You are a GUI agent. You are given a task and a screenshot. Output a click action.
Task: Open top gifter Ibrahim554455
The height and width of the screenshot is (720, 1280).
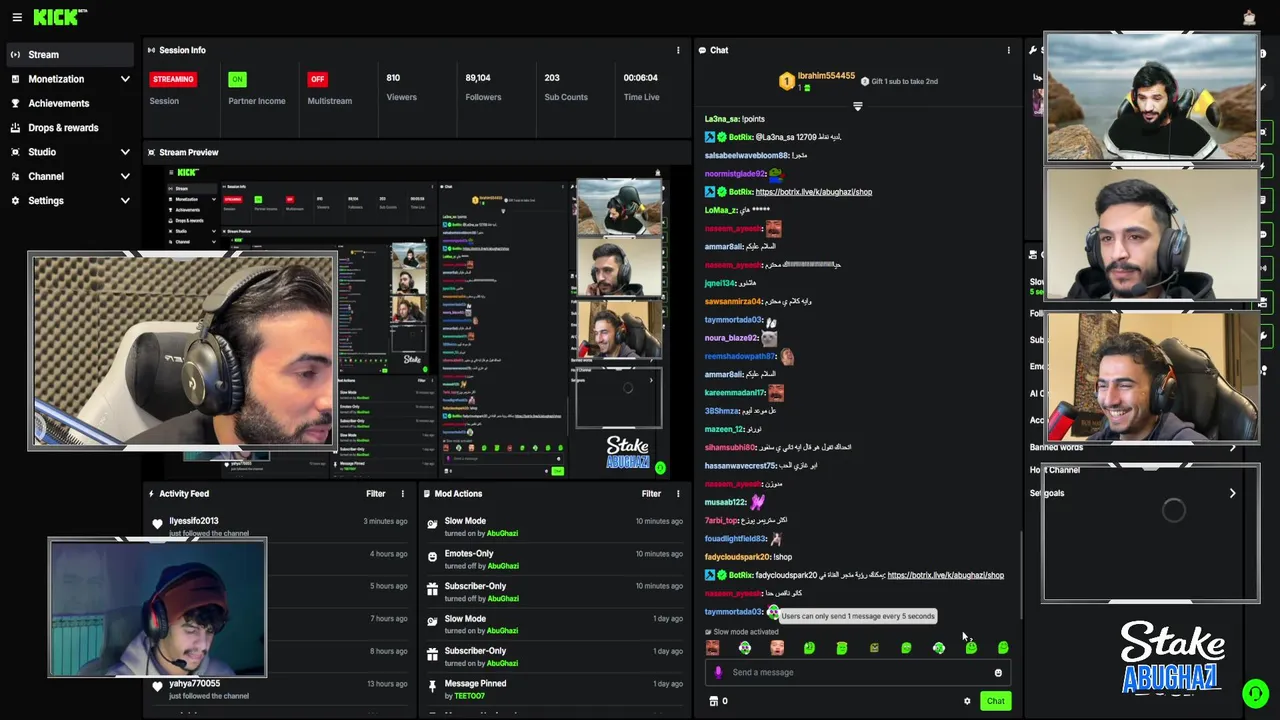click(x=826, y=76)
